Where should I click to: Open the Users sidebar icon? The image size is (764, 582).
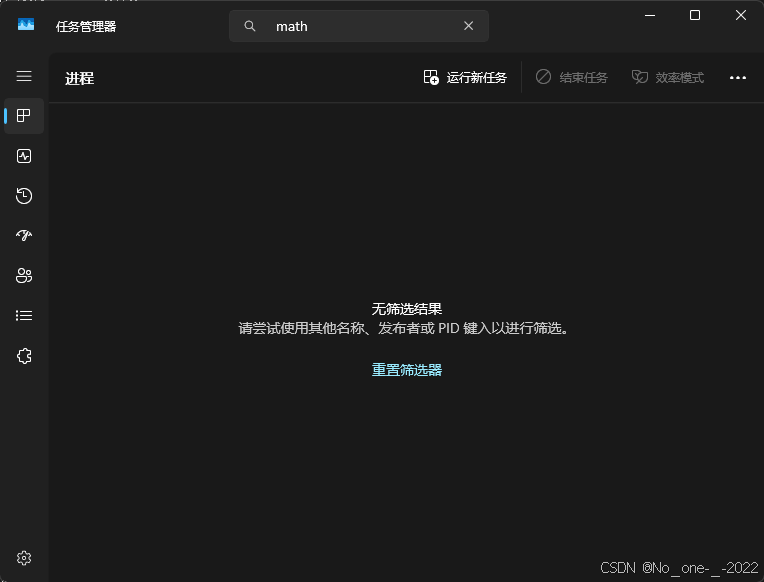click(24, 276)
